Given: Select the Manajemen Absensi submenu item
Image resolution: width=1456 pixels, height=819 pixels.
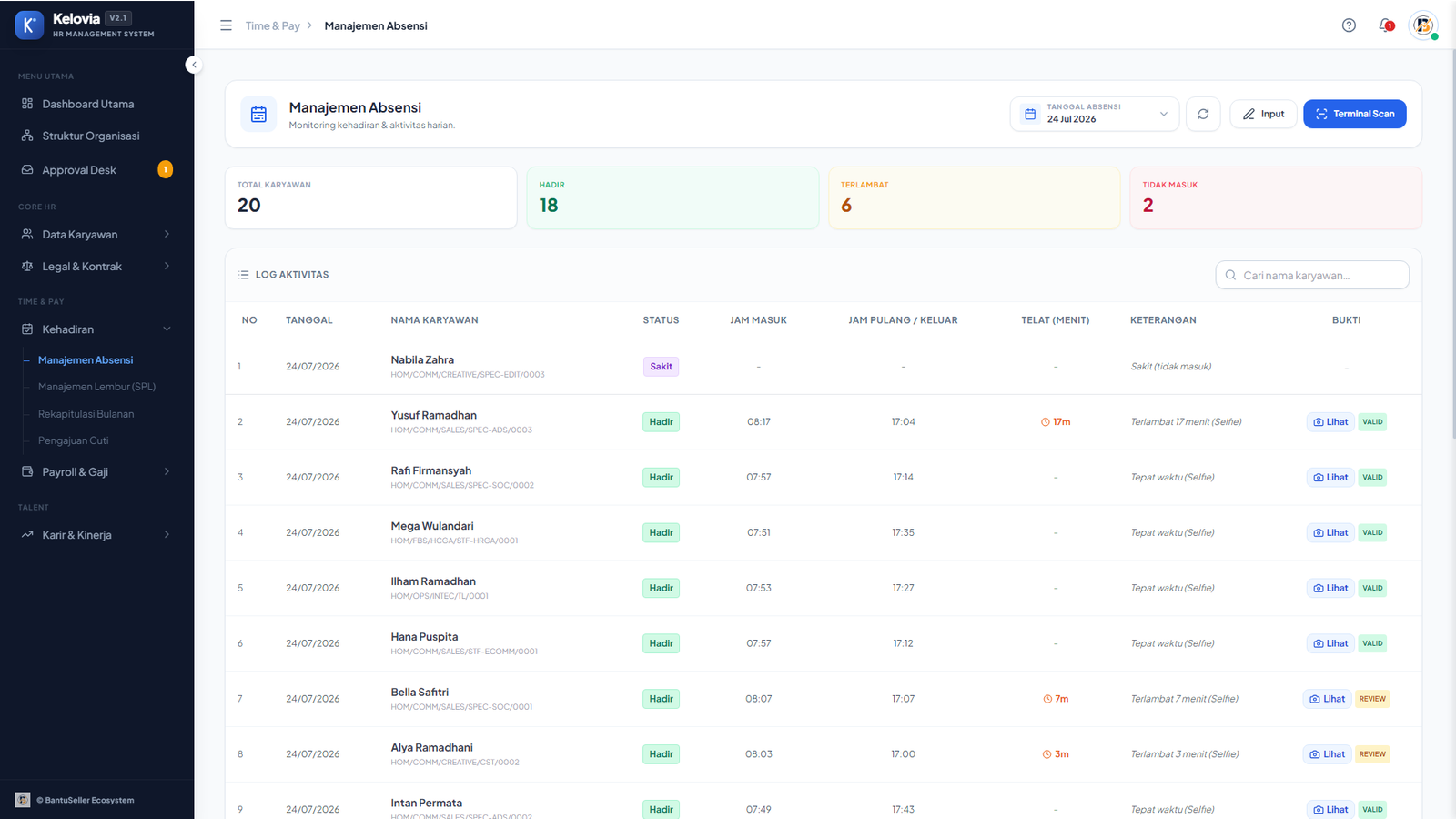Looking at the screenshot, I should tap(86, 360).
